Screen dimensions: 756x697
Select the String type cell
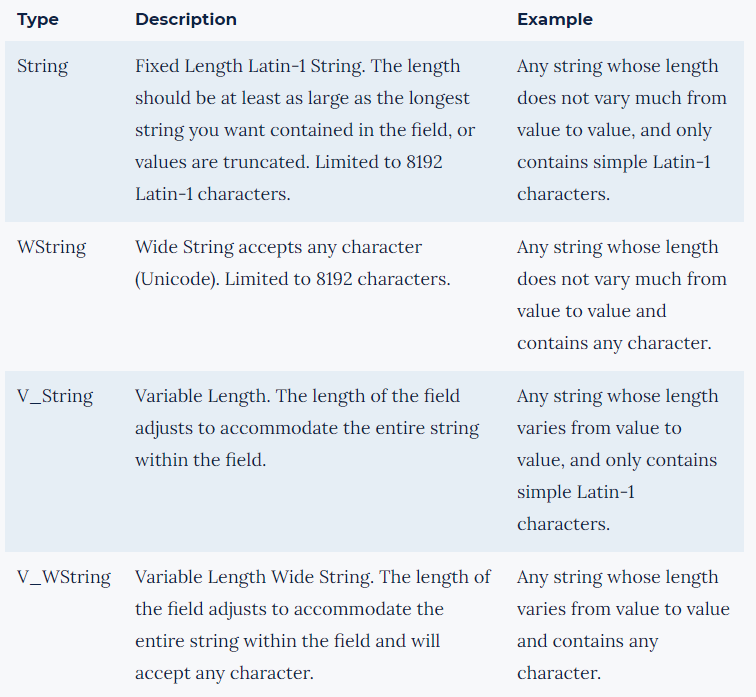(x=43, y=67)
